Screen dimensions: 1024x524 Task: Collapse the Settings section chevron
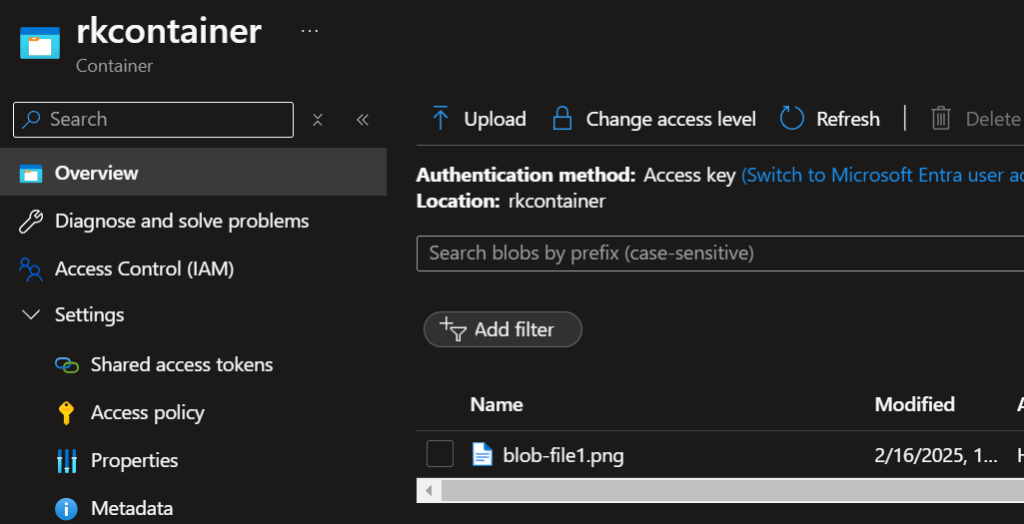[x=32, y=315]
